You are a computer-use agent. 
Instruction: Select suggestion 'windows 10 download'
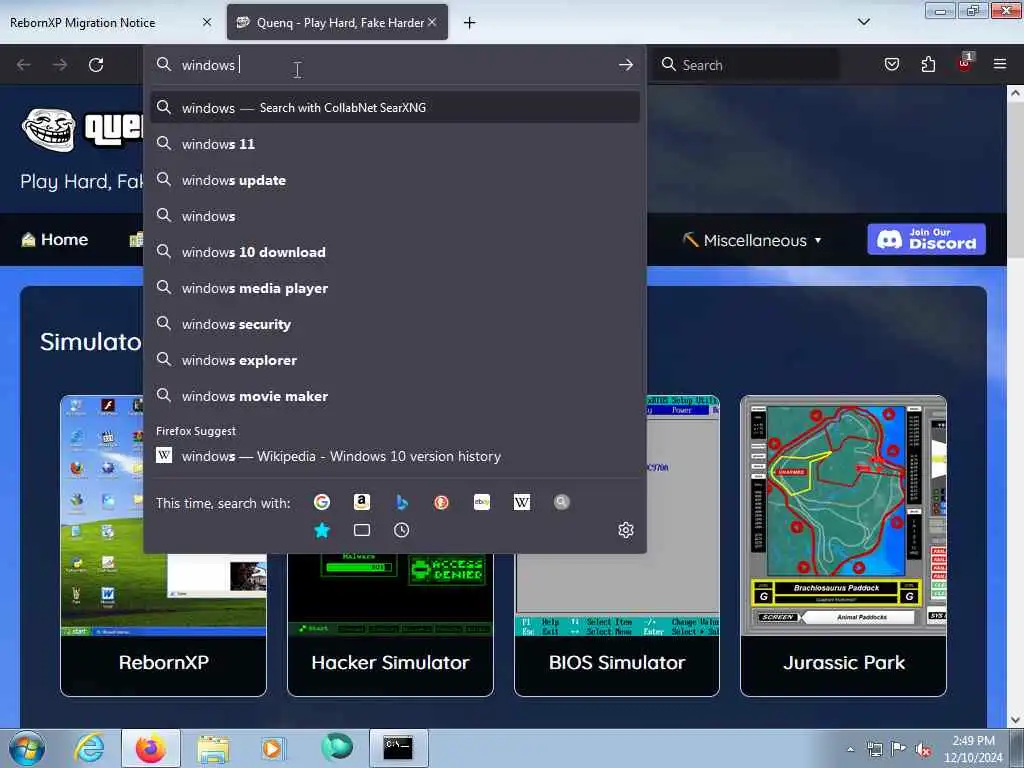(394, 252)
